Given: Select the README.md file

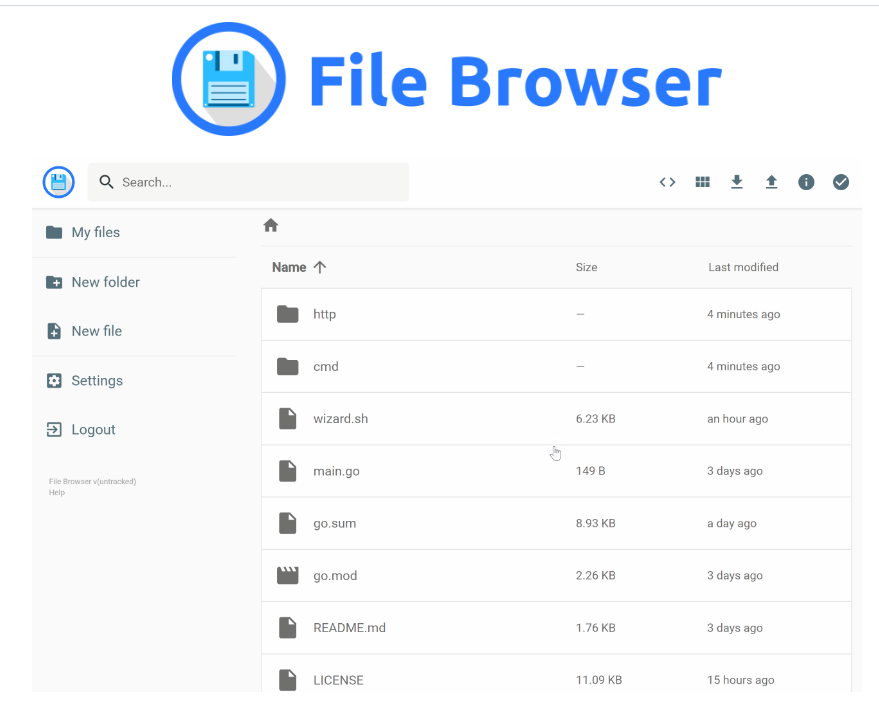Looking at the screenshot, I should click(x=350, y=627).
